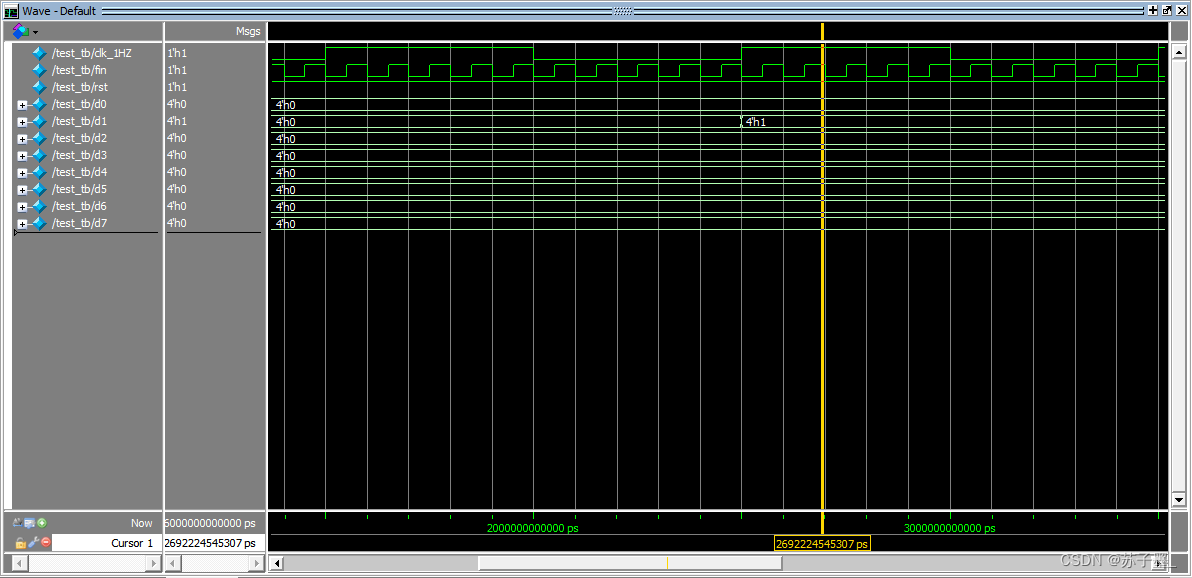Click the Cursor 1 name field
This screenshot has width=1192, height=578.
tap(106, 543)
